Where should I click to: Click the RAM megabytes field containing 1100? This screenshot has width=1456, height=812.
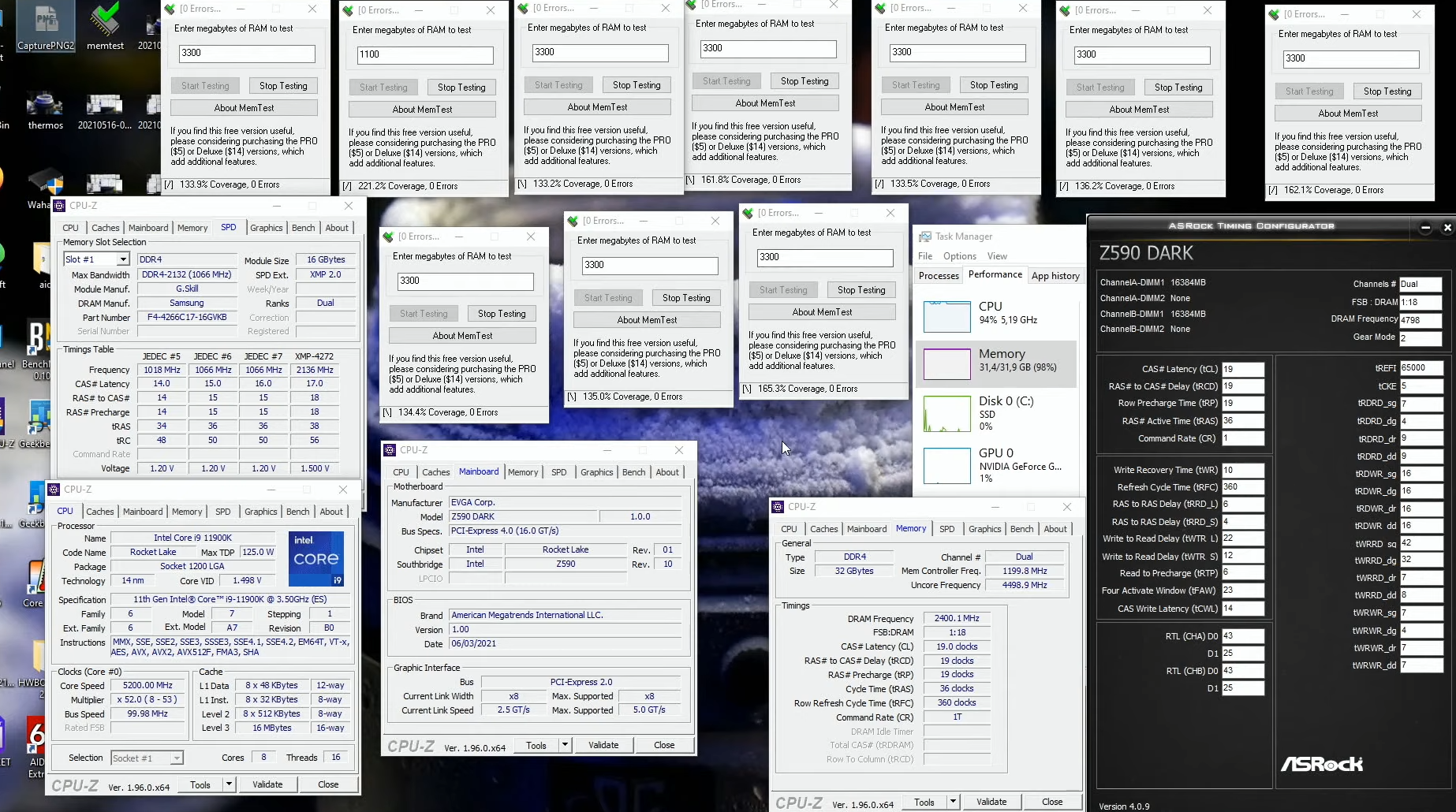[425, 54]
